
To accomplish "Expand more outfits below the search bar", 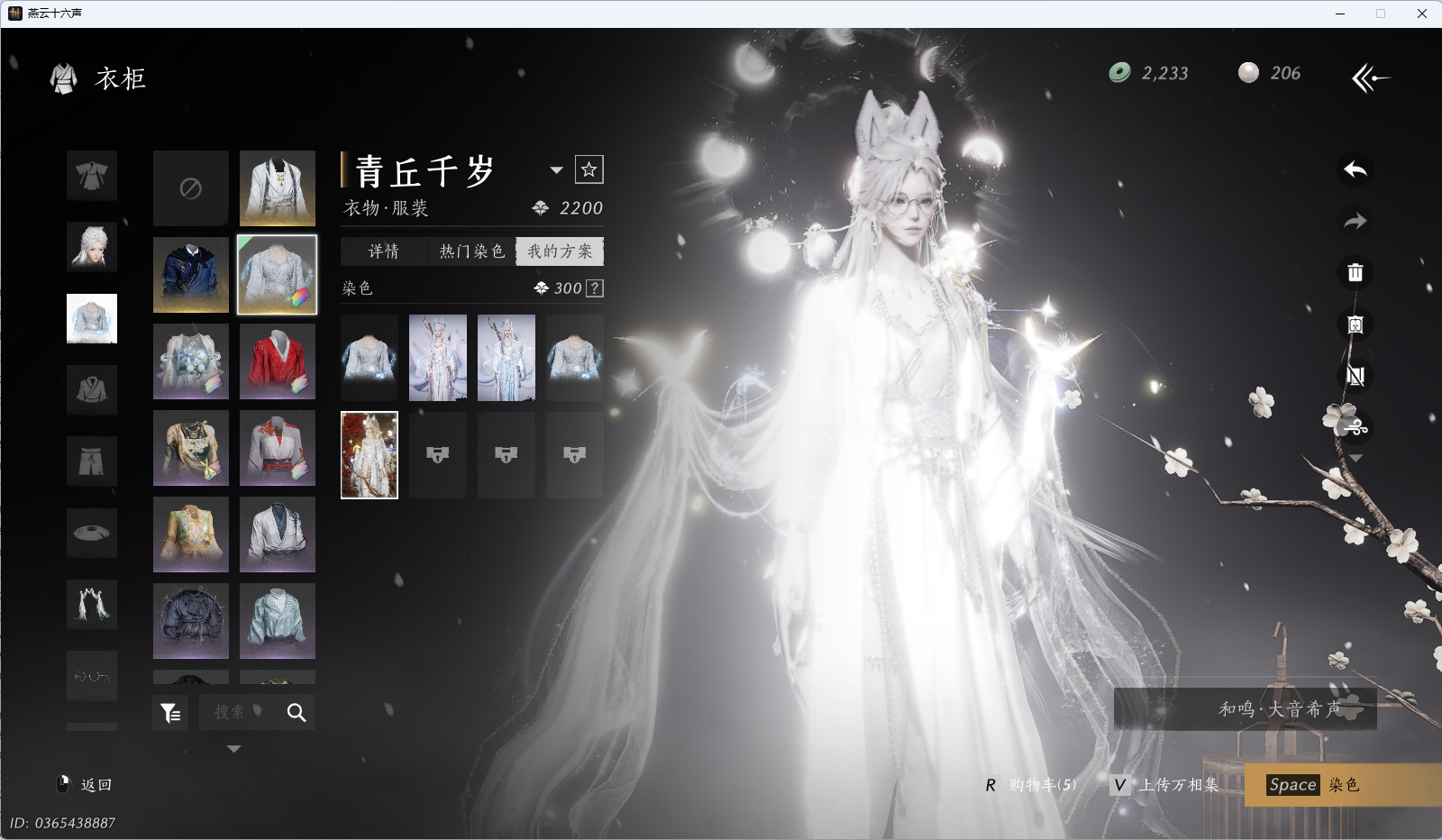I will click(233, 749).
